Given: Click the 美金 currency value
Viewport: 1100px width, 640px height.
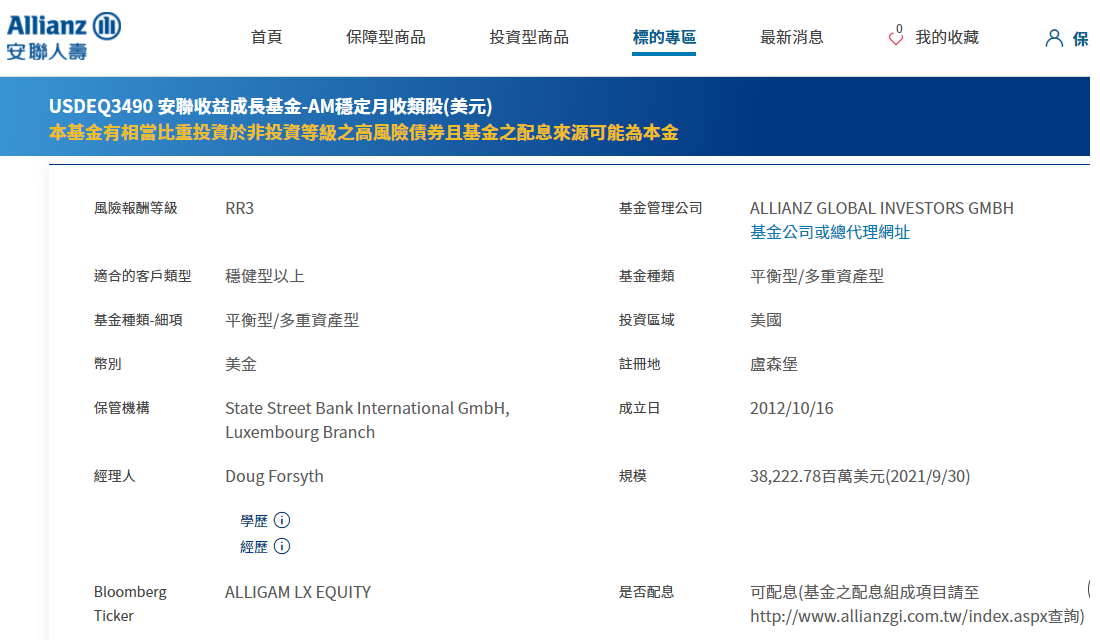Looking at the screenshot, I should [x=241, y=364].
